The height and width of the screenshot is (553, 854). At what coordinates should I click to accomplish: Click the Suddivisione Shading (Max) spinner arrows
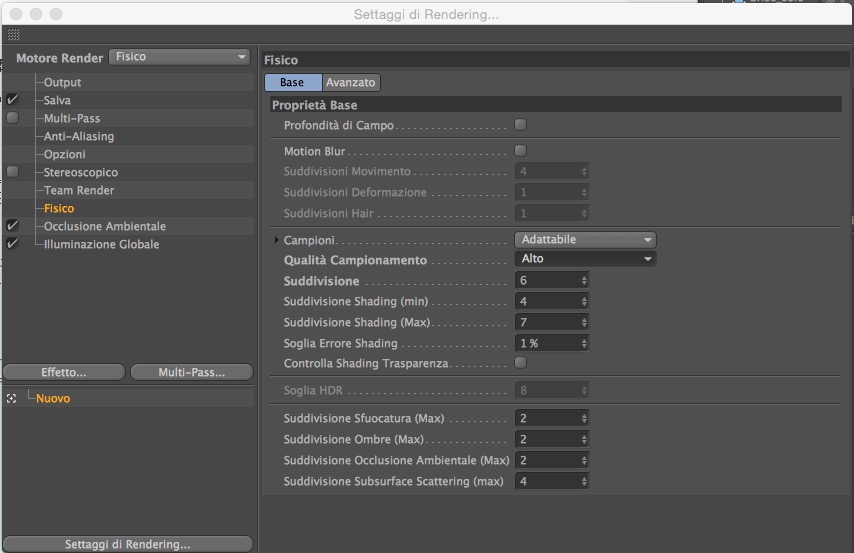[584, 323]
